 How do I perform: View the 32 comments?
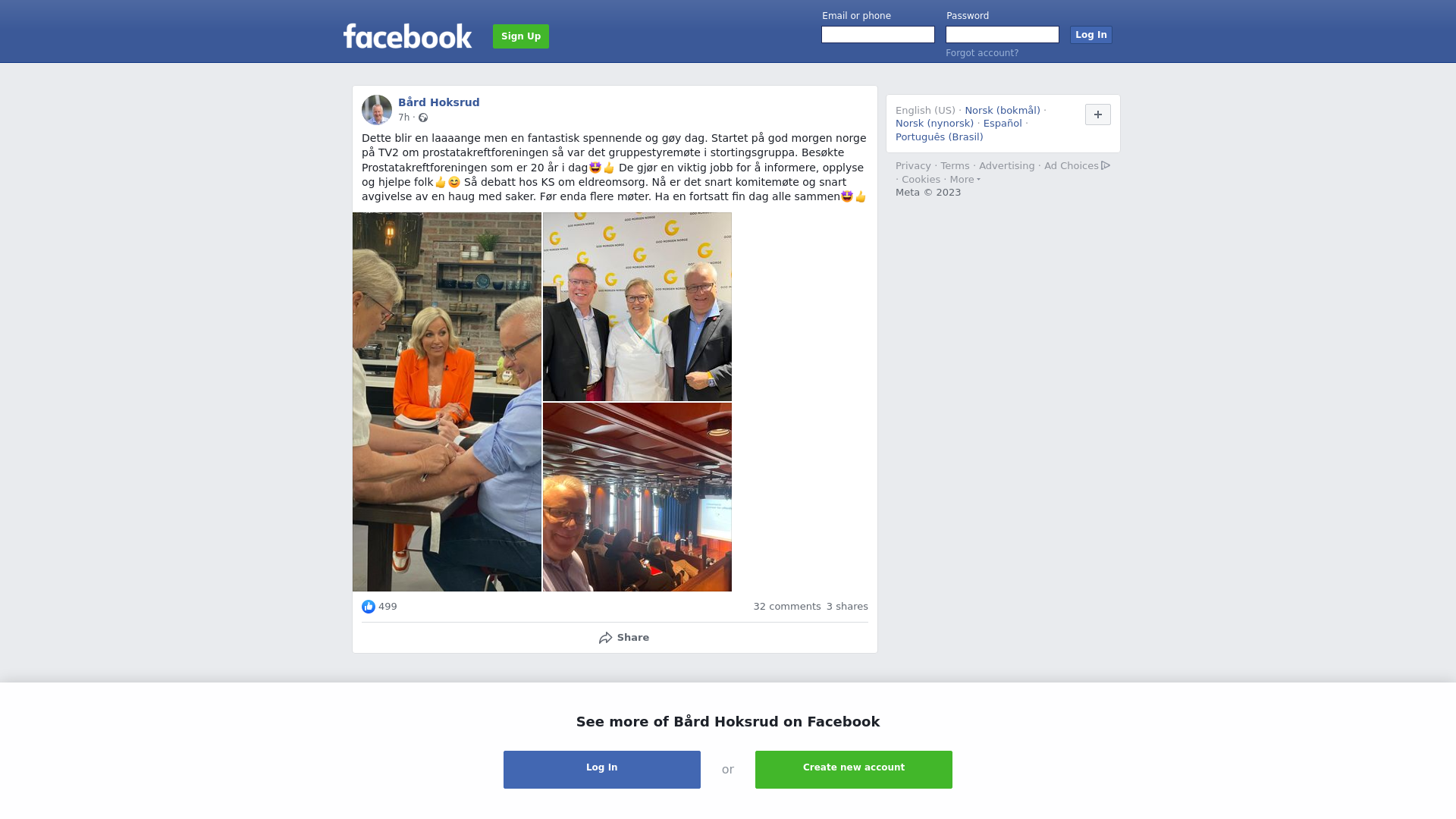[x=787, y=607]
